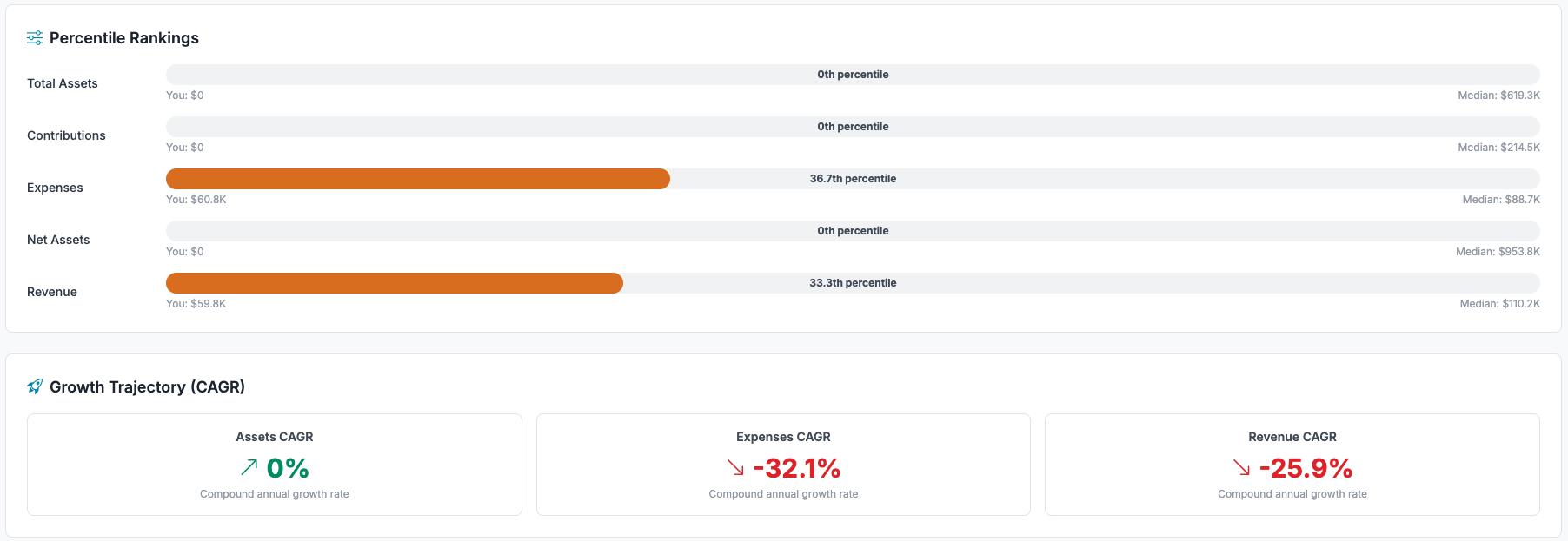Click the rocket icon next to Growth Trajectory
Image resolution: width=1568 pixels, height=541 pixels.
[35, 386]
